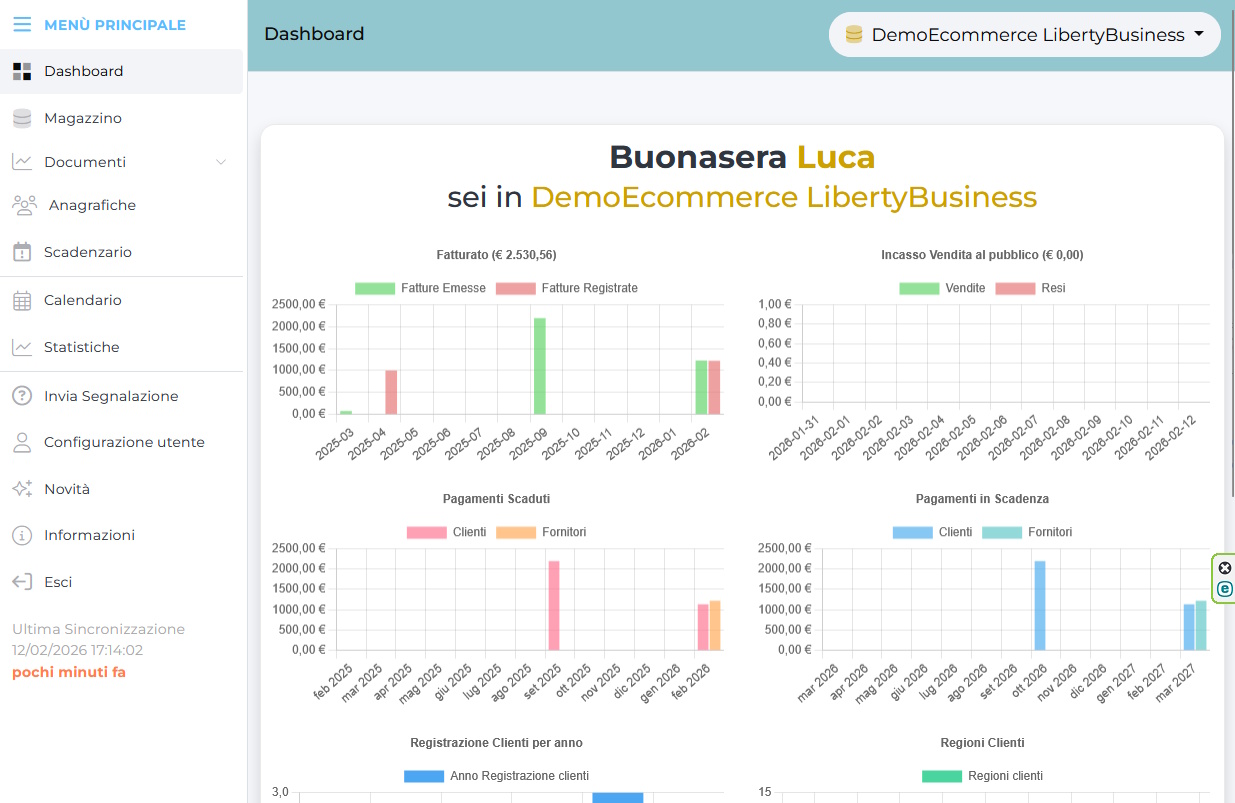
Task: Click the Scadenzario calendar alert icon
Action: (x=22, y=252)
